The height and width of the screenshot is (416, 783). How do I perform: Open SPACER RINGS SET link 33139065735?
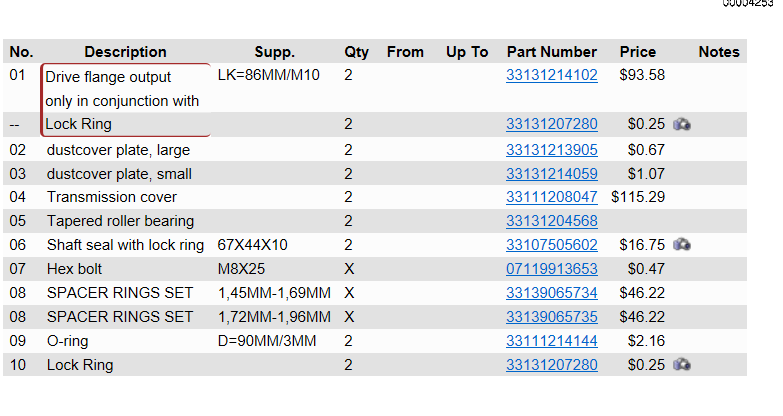point(552,317)
